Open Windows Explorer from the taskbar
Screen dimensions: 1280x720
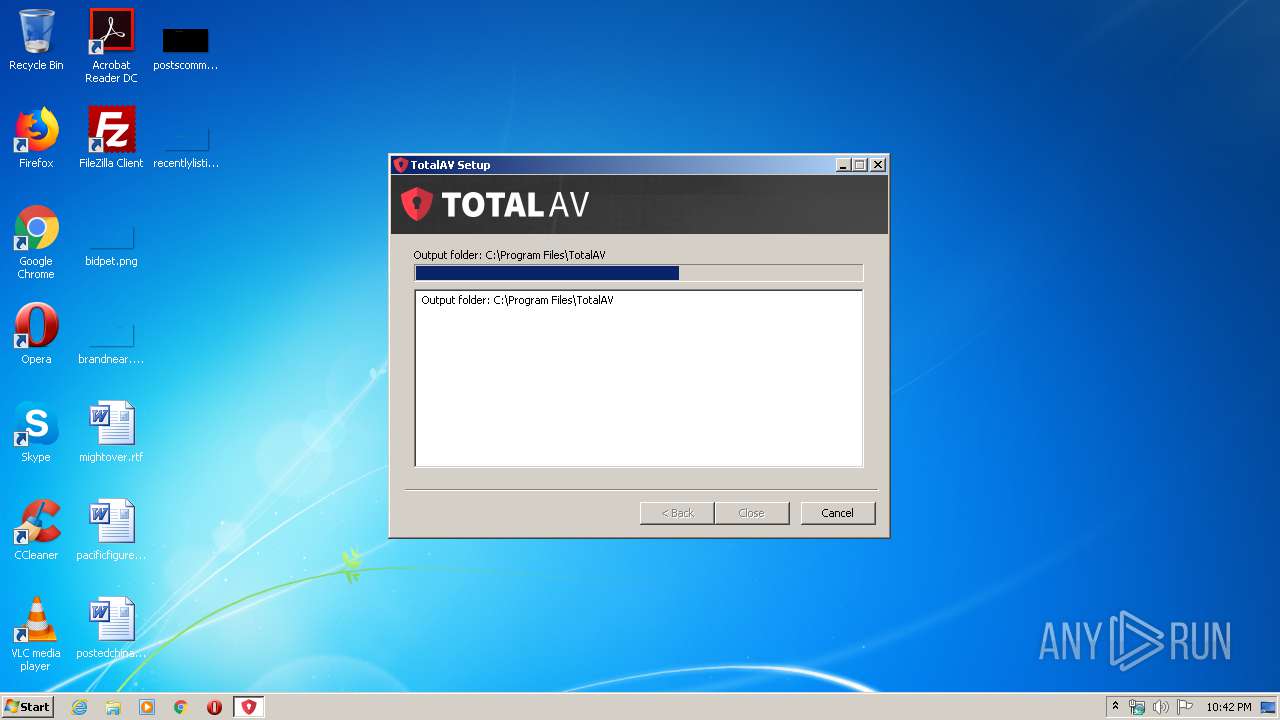113,707
